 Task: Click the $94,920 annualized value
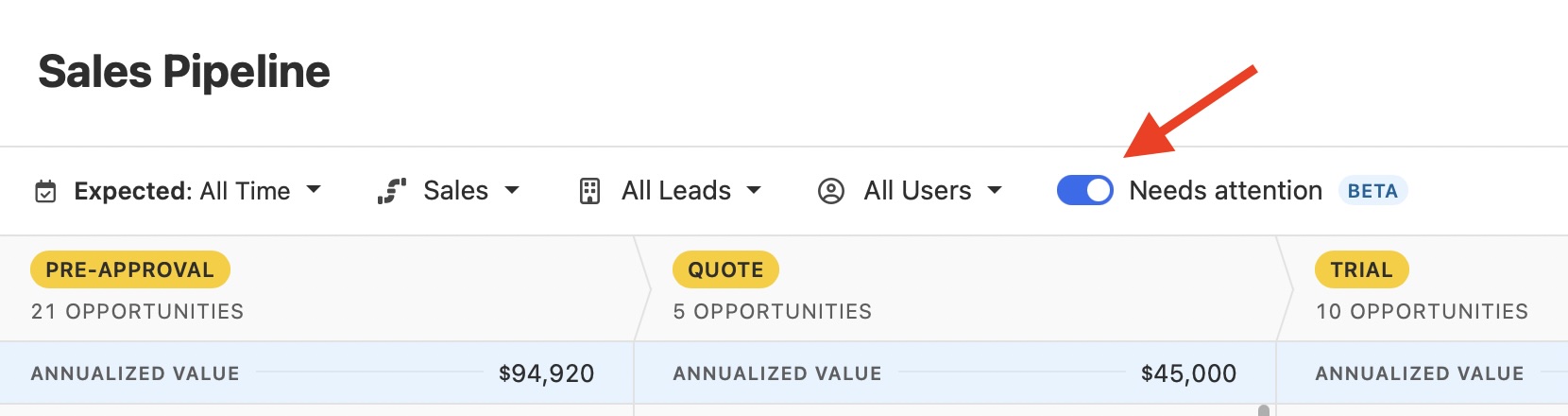[x=546, y=373]
